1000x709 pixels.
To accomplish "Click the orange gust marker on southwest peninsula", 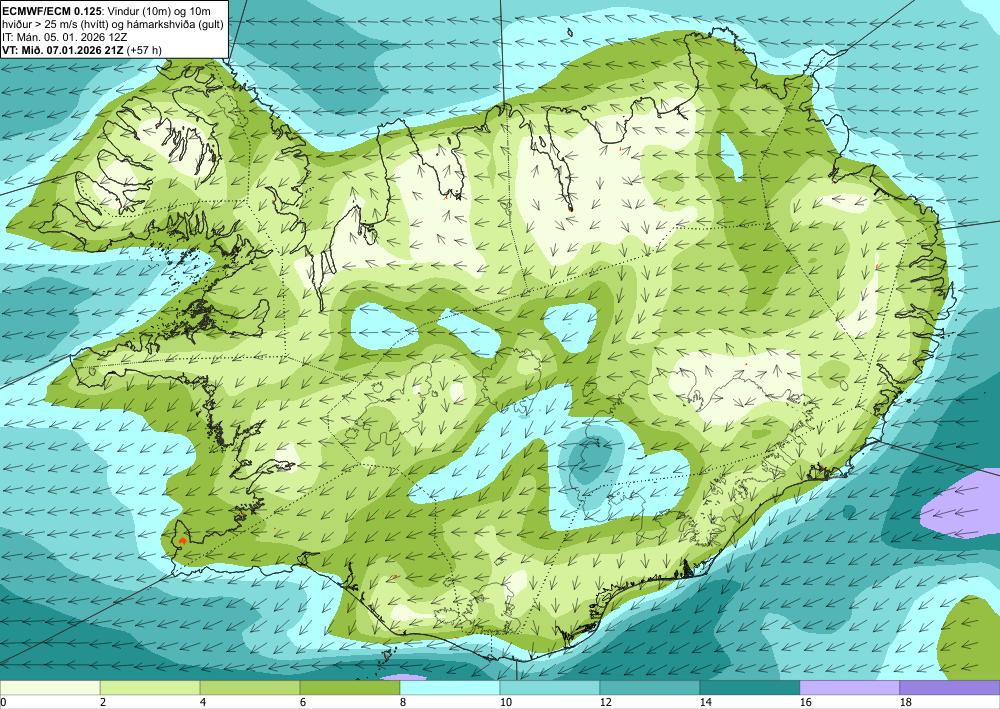I will [182, 540].
